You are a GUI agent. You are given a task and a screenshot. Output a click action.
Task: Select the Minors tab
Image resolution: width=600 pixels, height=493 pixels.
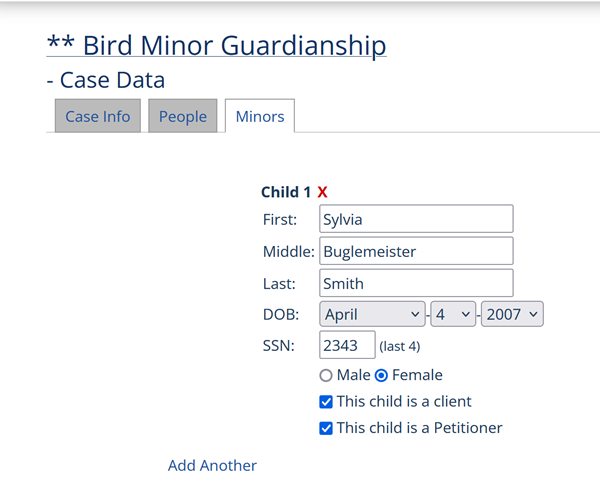[260, 116]
